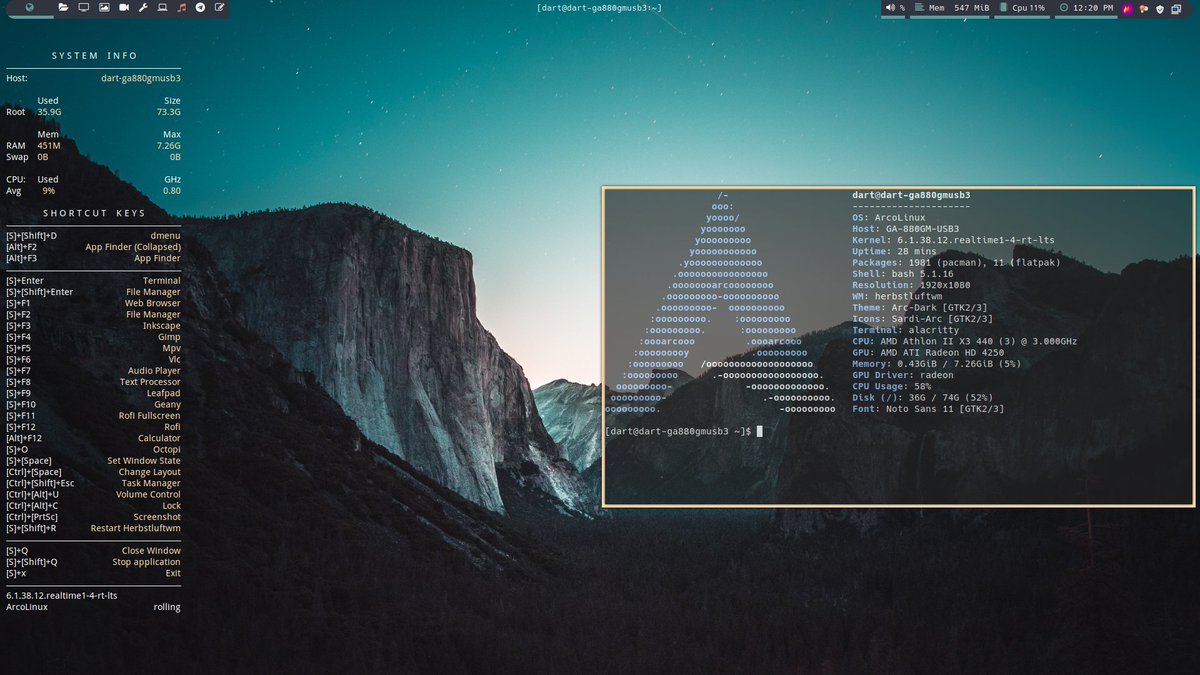
Task: Click the dmenu shortcut row
Action: [x=93, y=236]
